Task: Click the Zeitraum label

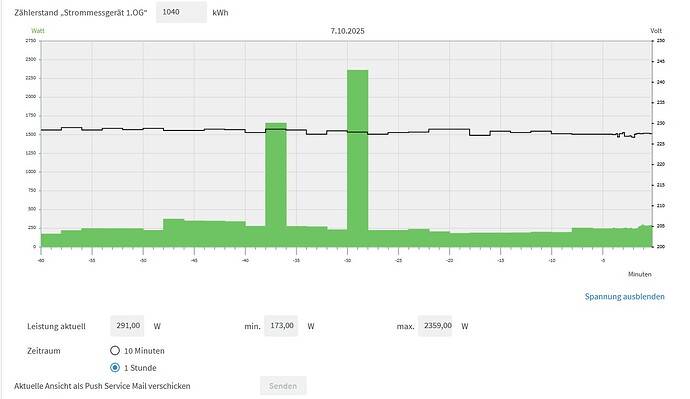Action: (44, 351)
